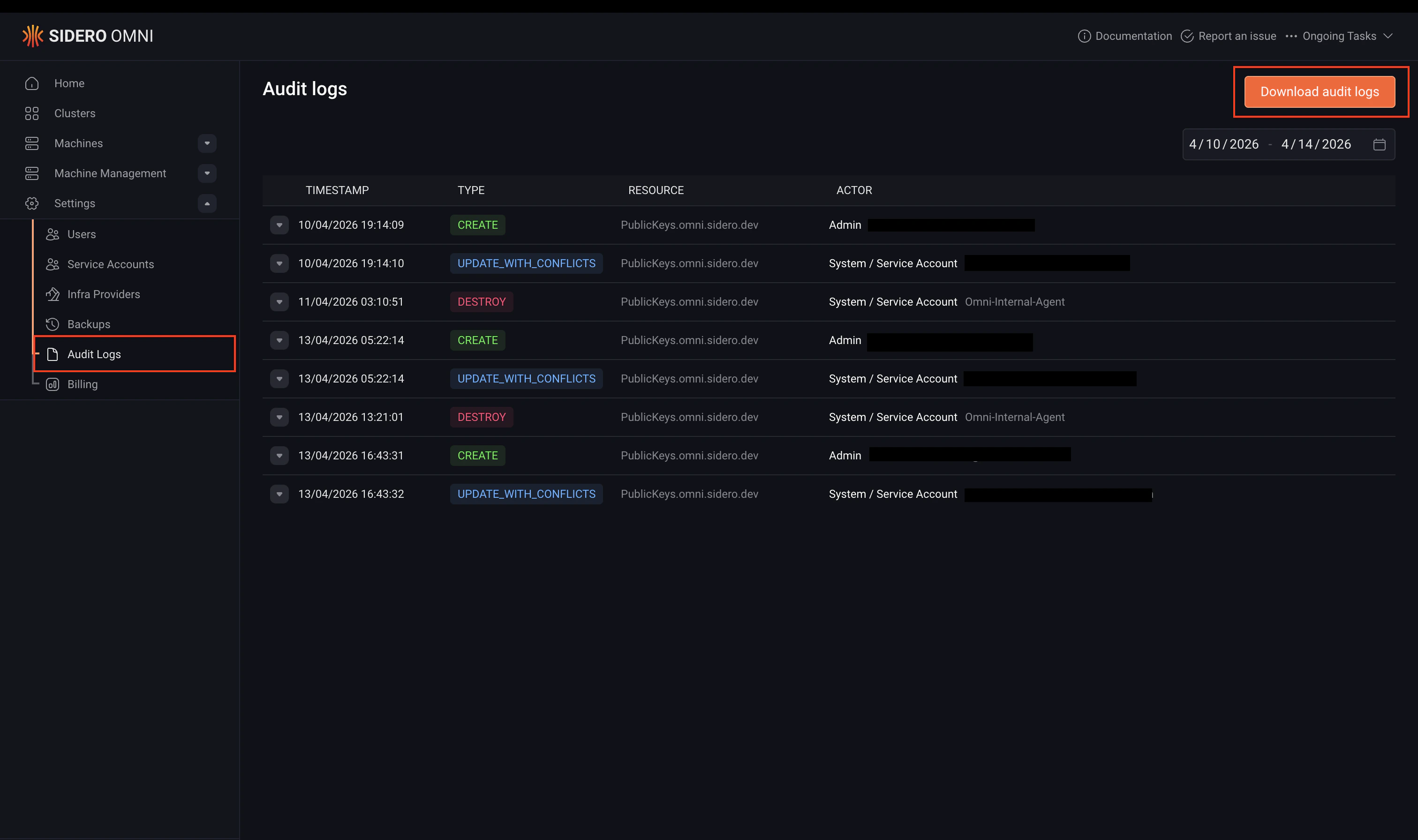Click the Settings menu label
The image size is (1418, 840).
(x=75, y=203)
